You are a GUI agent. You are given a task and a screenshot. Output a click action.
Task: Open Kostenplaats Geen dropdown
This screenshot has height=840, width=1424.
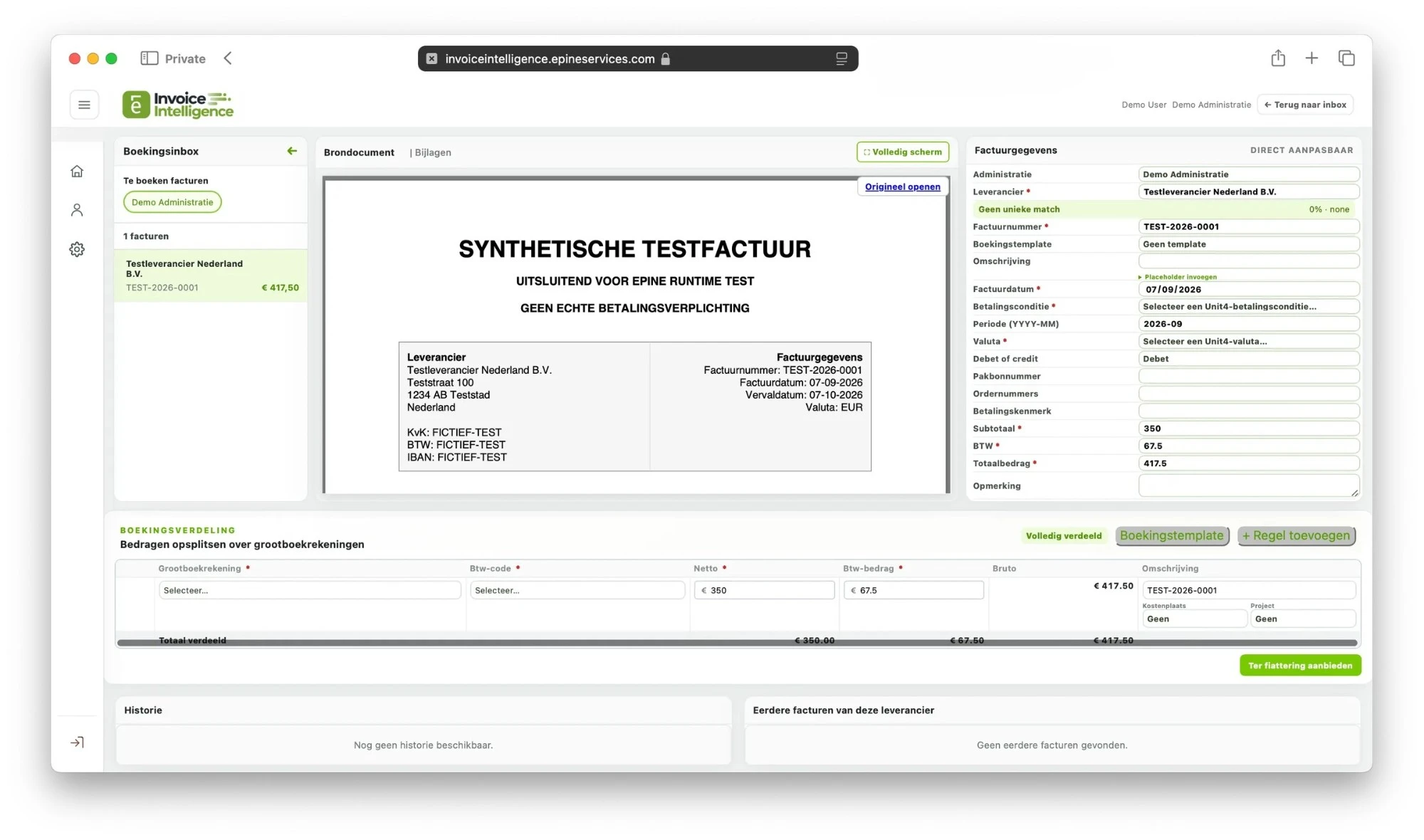point(1194,619)
